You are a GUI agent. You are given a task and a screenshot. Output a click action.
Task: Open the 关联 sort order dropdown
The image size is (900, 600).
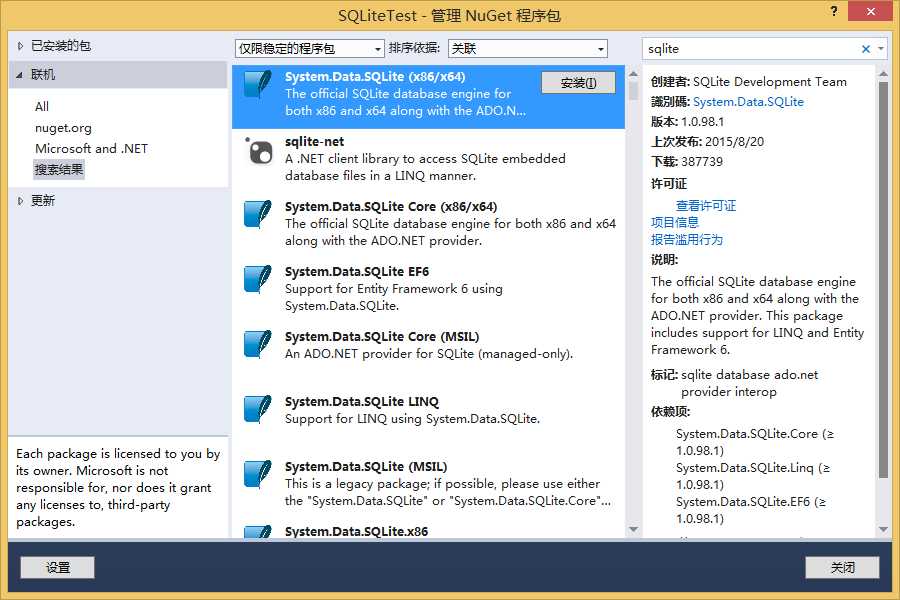527,49
